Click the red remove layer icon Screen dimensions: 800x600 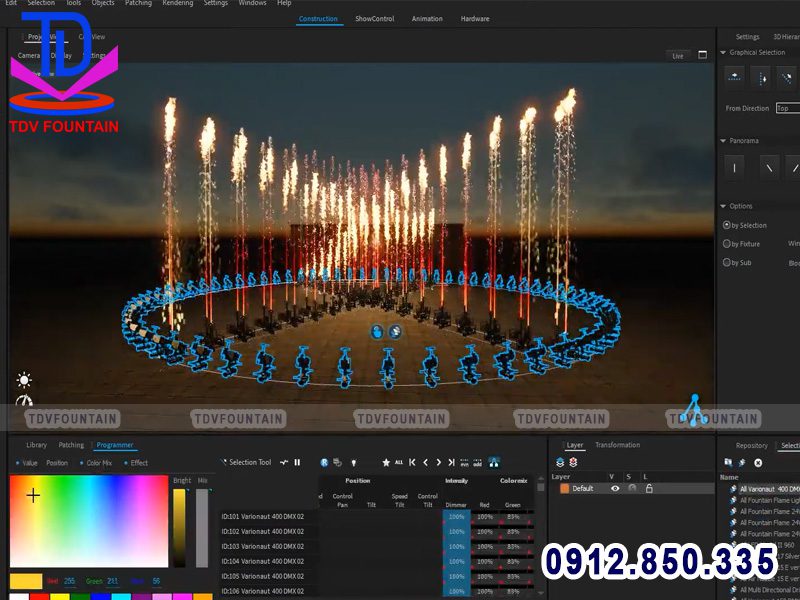[x=573, y=462]
